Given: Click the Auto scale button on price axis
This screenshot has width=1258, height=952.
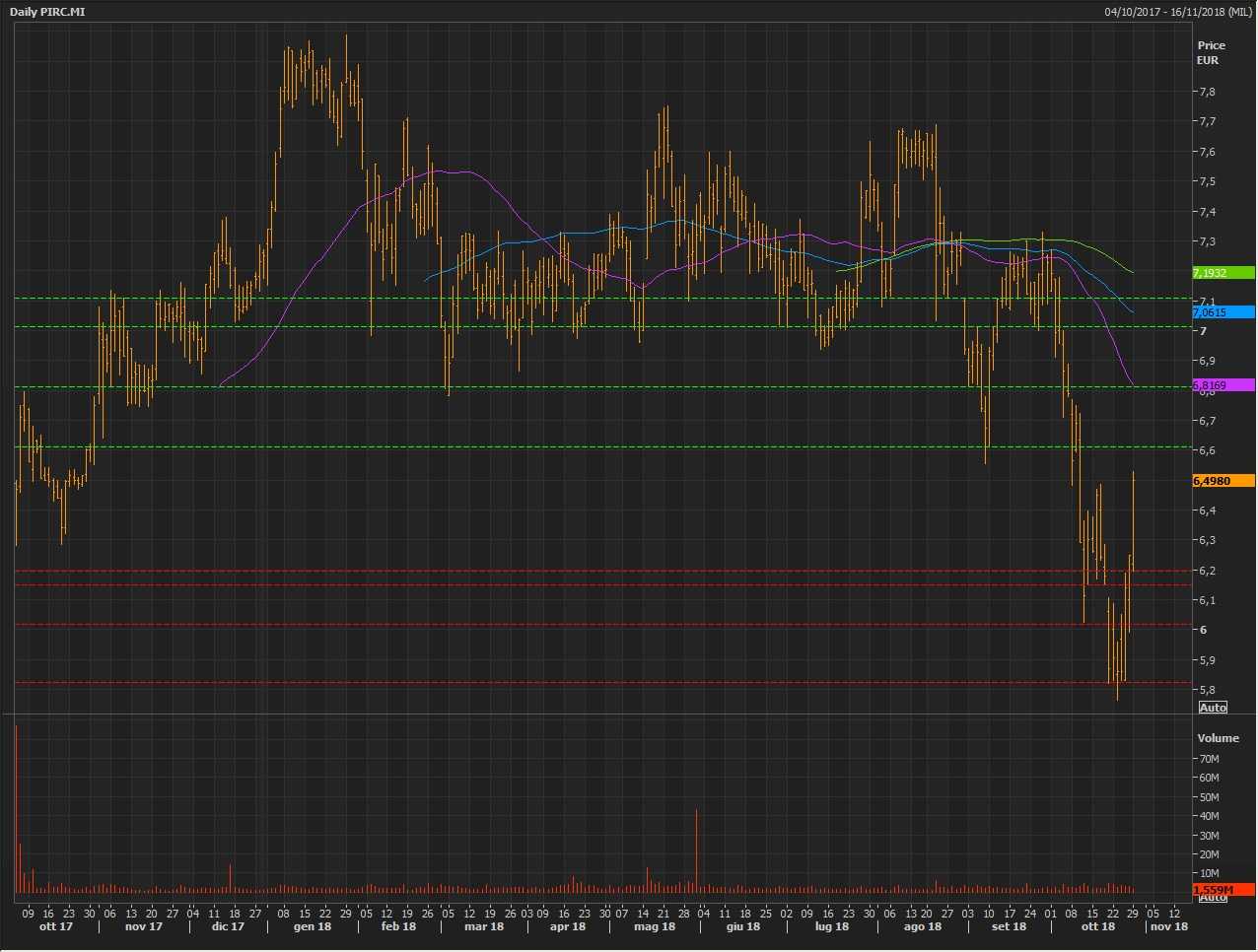Looking at the screenshot, I should click(x=1213, y=708).
